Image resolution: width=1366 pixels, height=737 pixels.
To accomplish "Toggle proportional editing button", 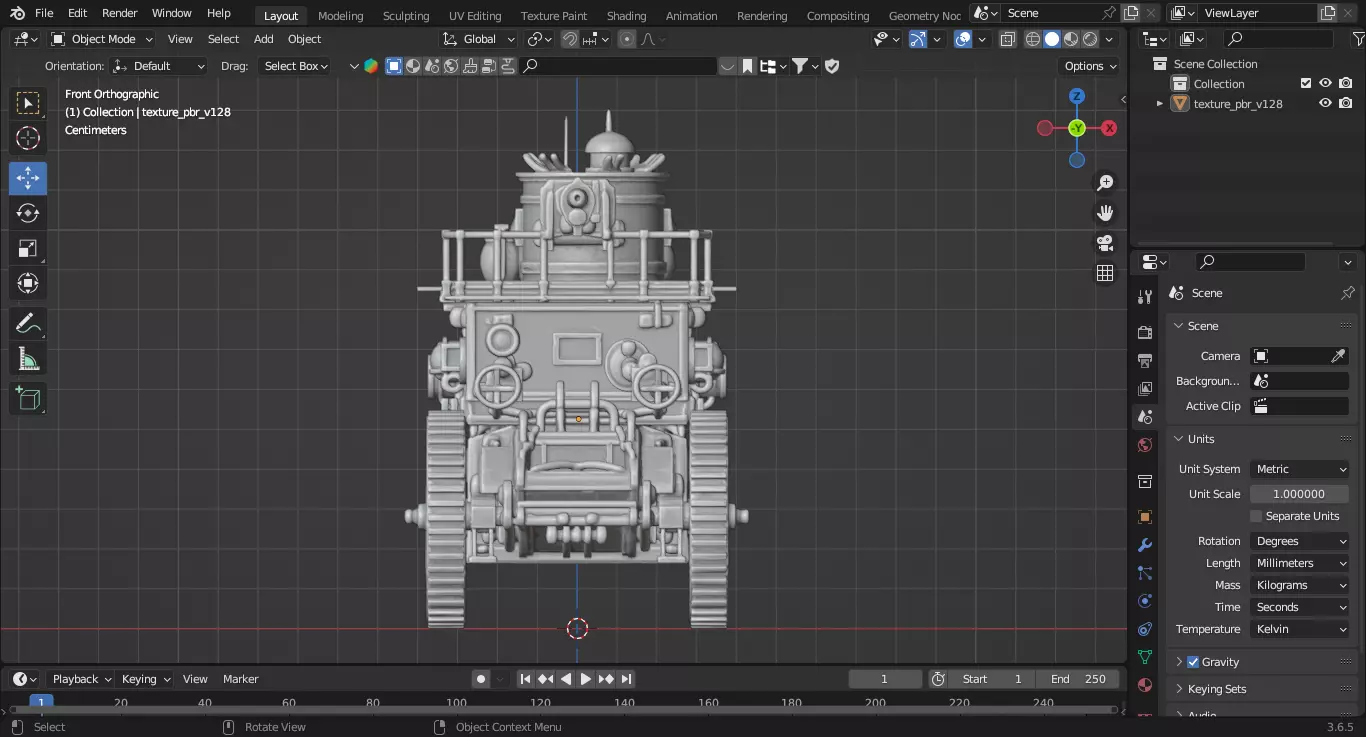I will coord(627,39).
